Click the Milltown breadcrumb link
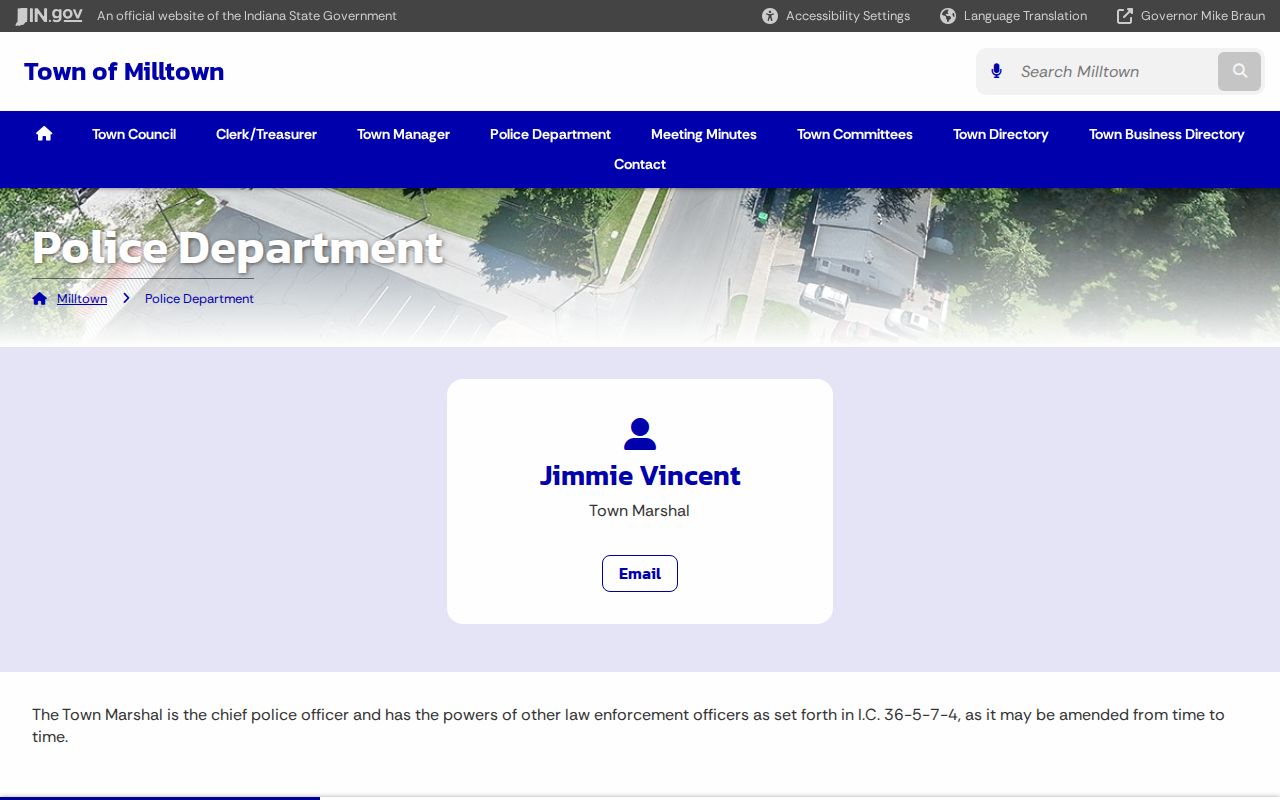1280x800 pixels. (82, 299)
